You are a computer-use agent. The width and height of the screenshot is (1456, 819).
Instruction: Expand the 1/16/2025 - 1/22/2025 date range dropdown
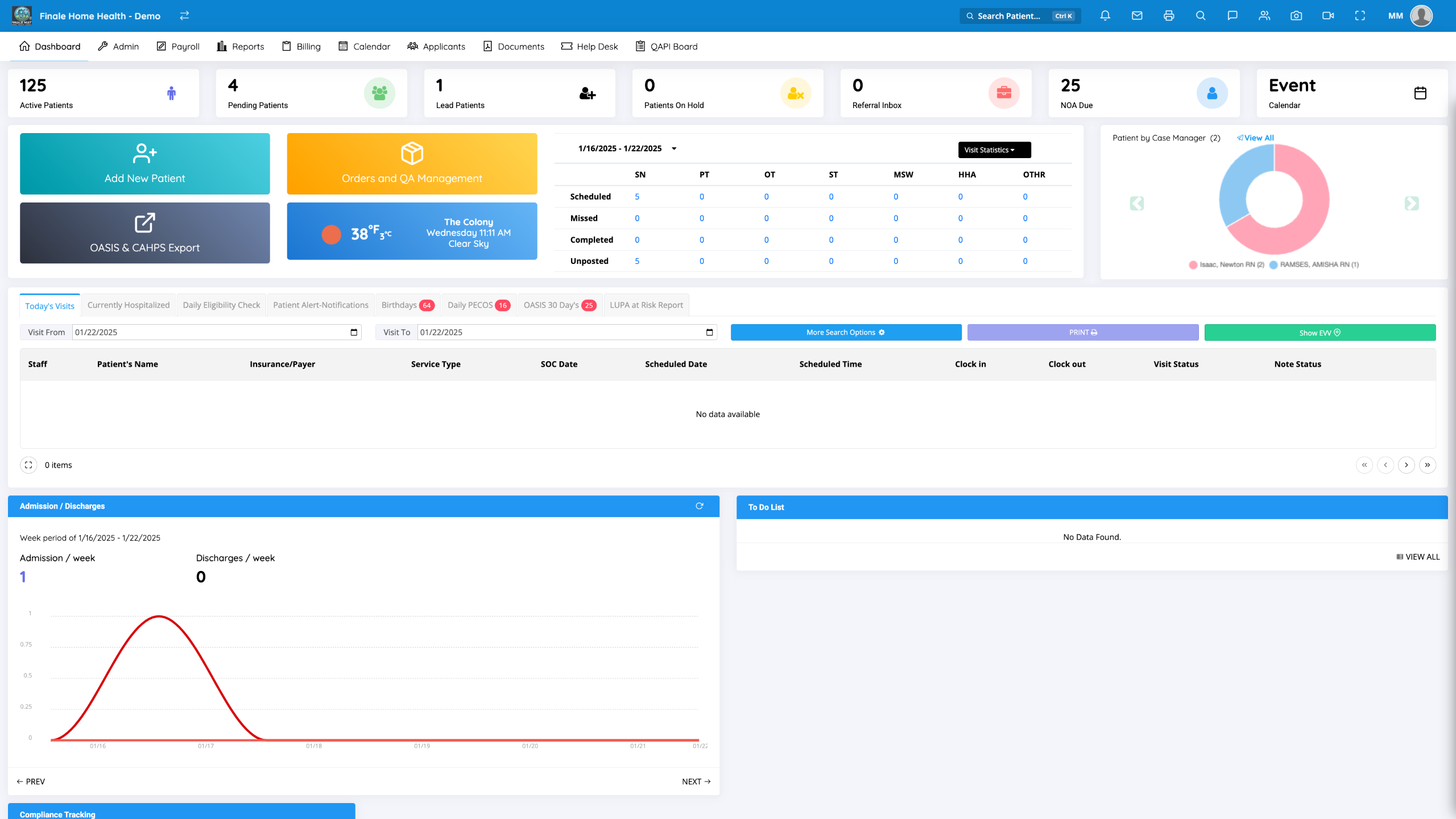[x=674, y=148]
